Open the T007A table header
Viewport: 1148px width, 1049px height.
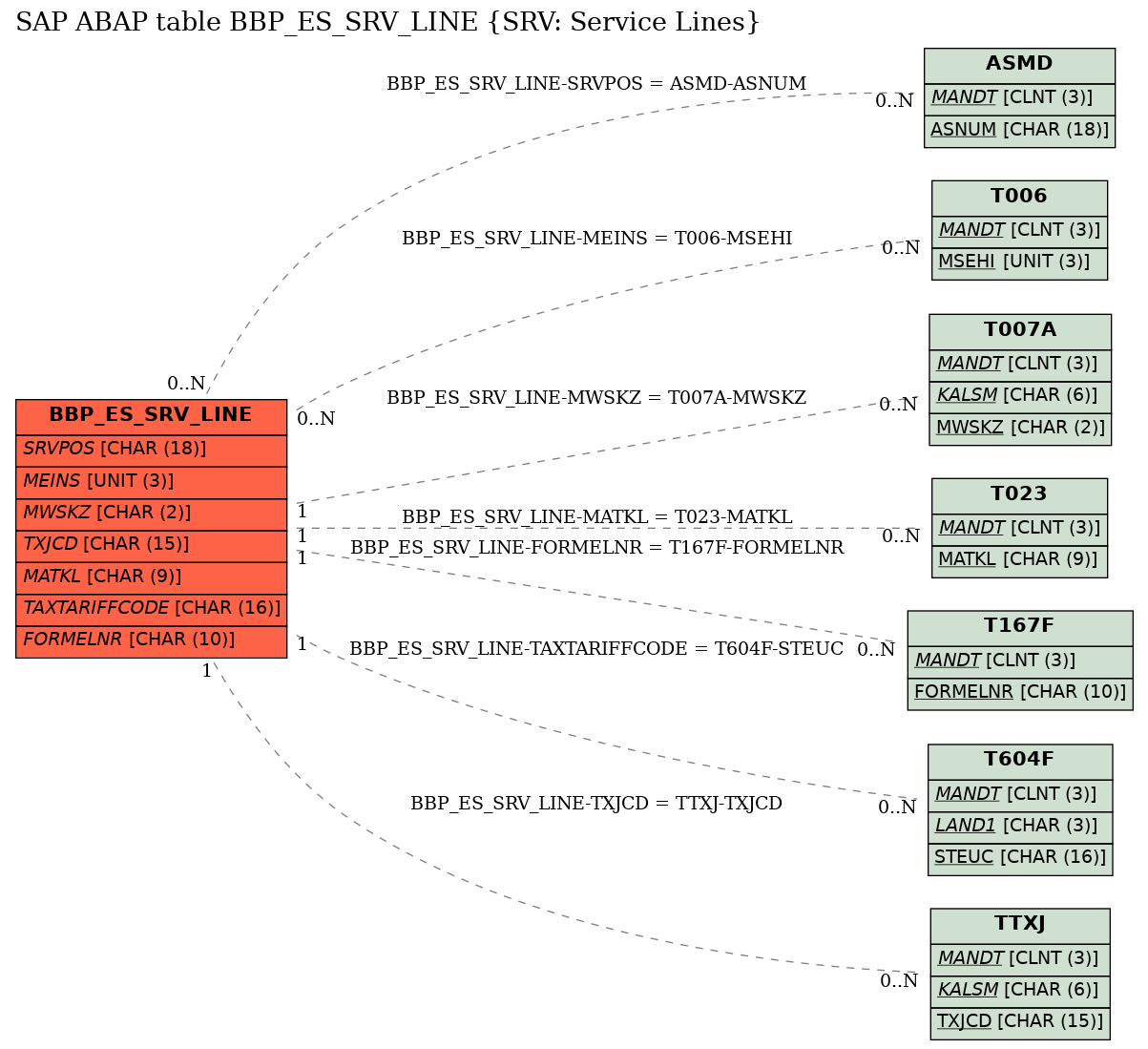1020,331
